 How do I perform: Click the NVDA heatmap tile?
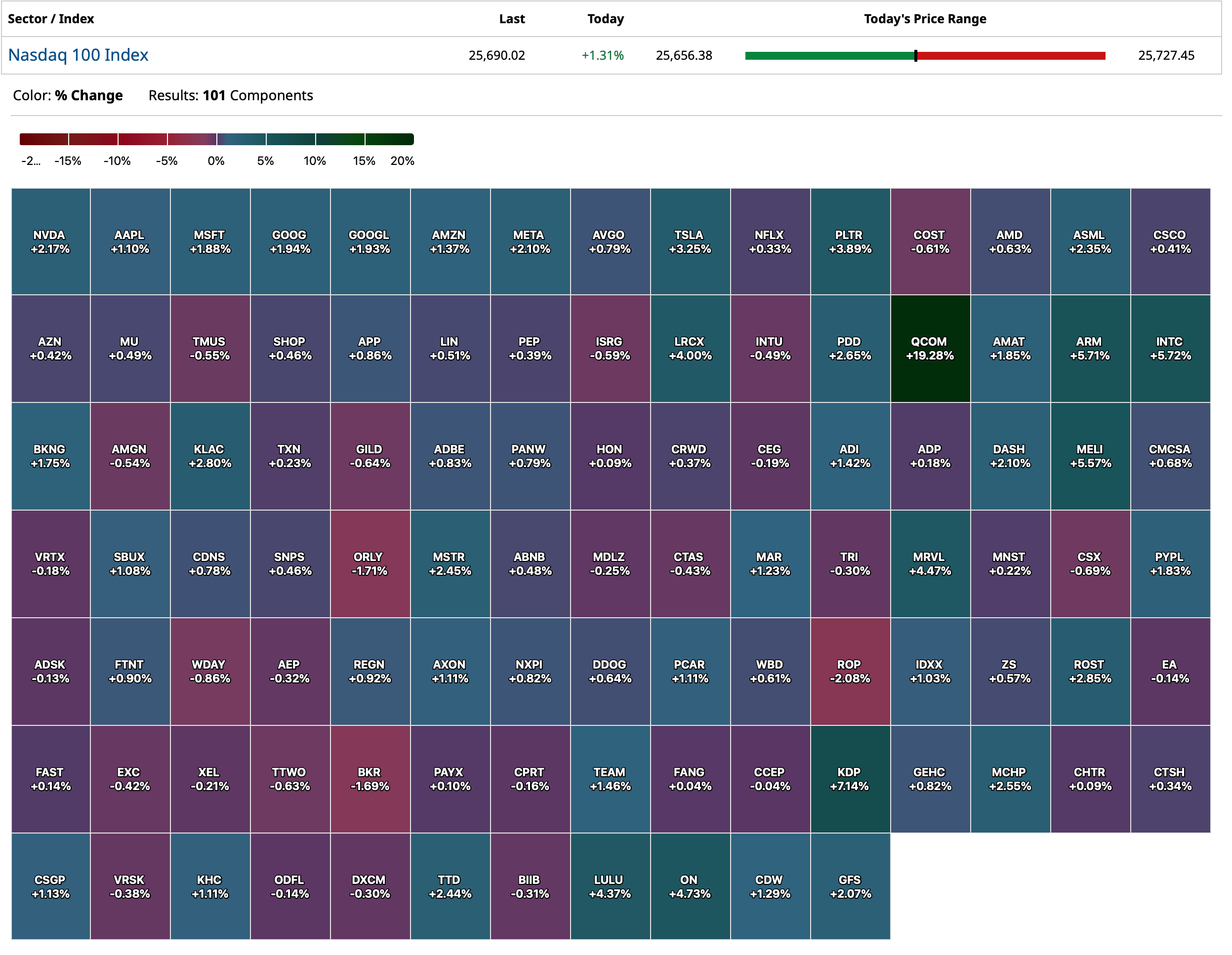(50, 242)
